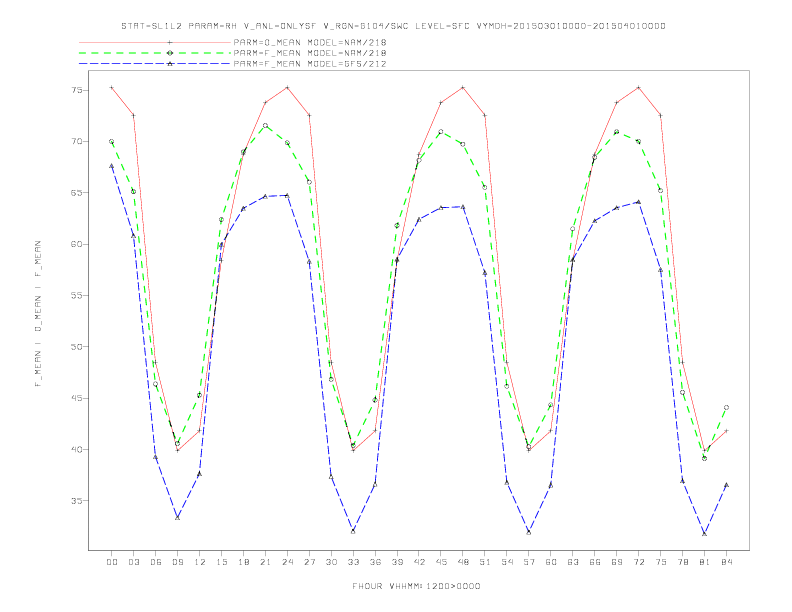Click the x-axis tick label 60
This screenshot has width=792, height=612.
(551, 562)
